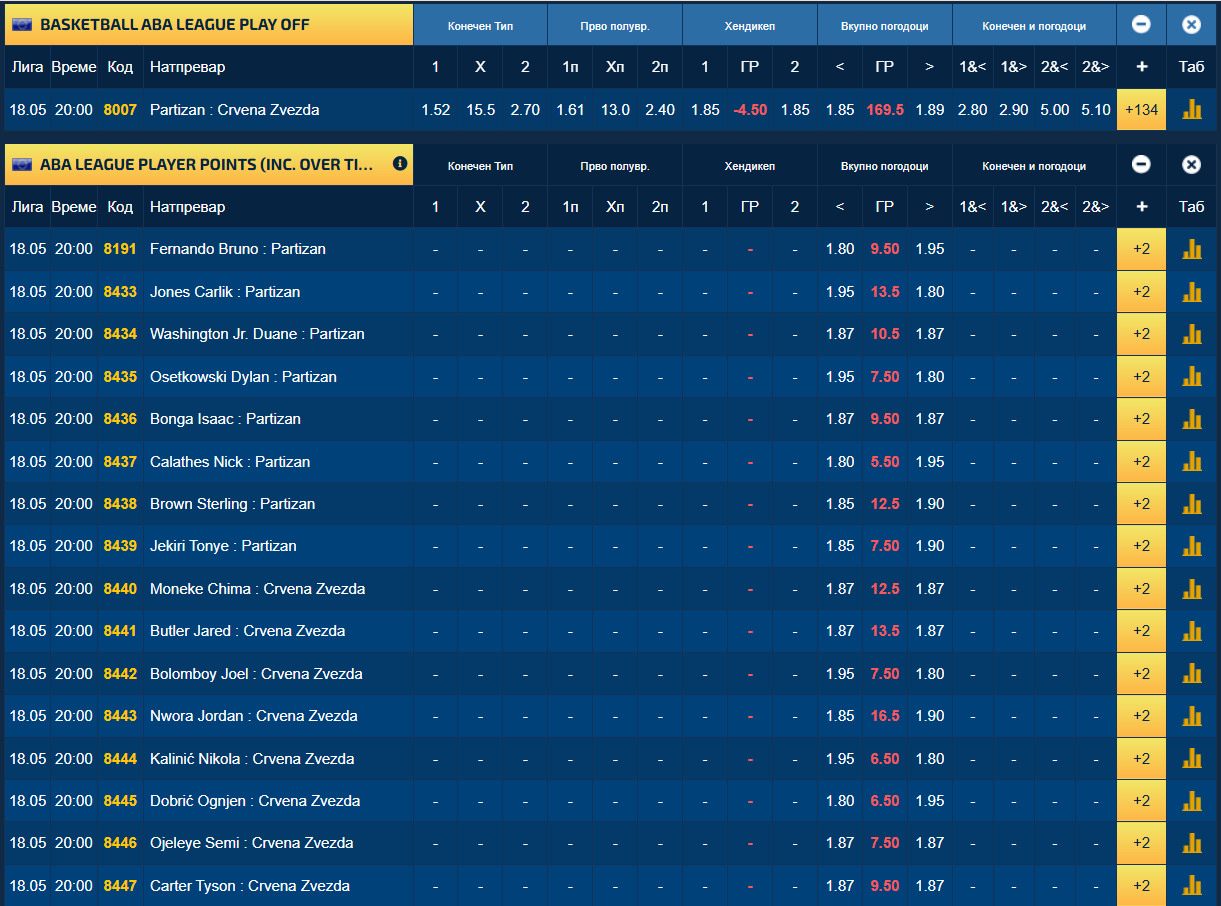This screenshot has width=1221, height=906.
Task: Close the ABA League Player Points section
Action: coord(1191,165)
